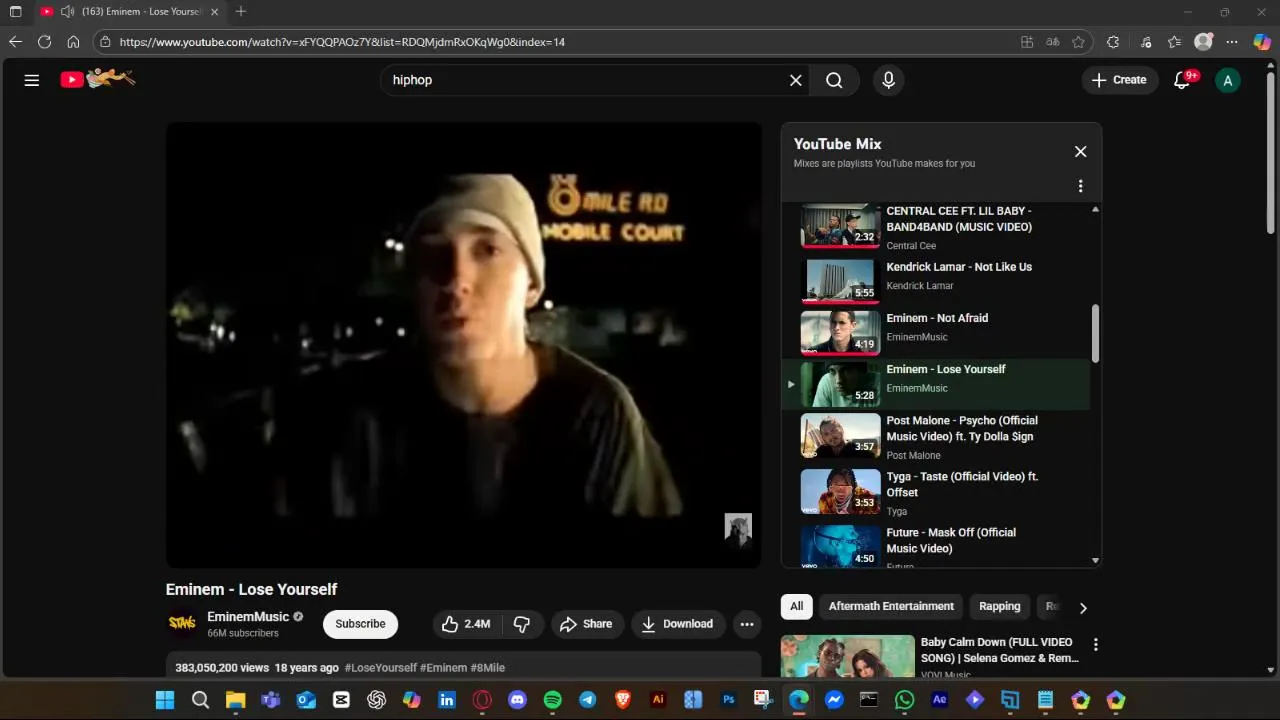Dislike the Lose Yourself video
This screenshot has width=1280, height=720.
click(522, 624)
